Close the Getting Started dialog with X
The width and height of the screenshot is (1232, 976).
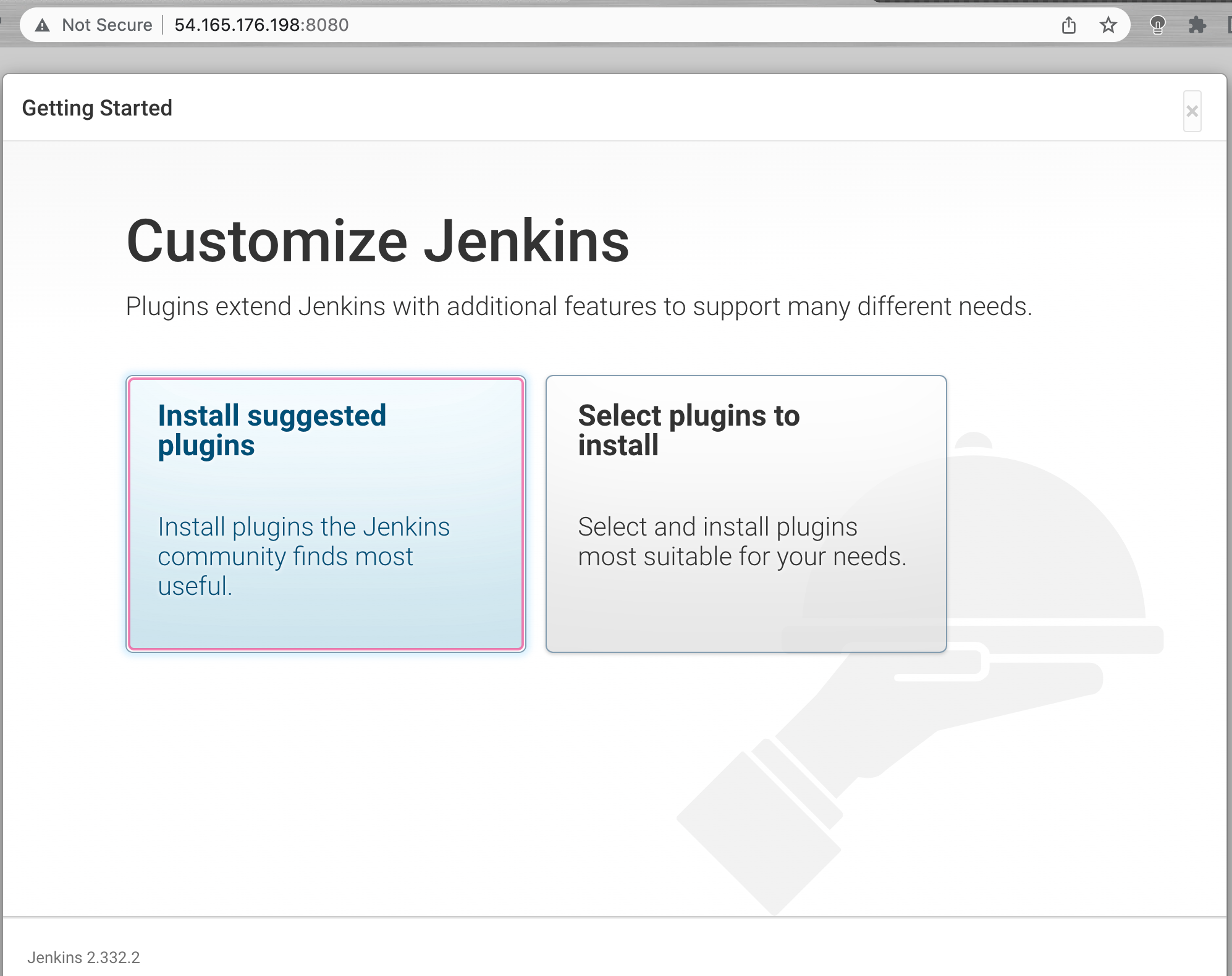pyautogui.click(x=1192, y=111)
